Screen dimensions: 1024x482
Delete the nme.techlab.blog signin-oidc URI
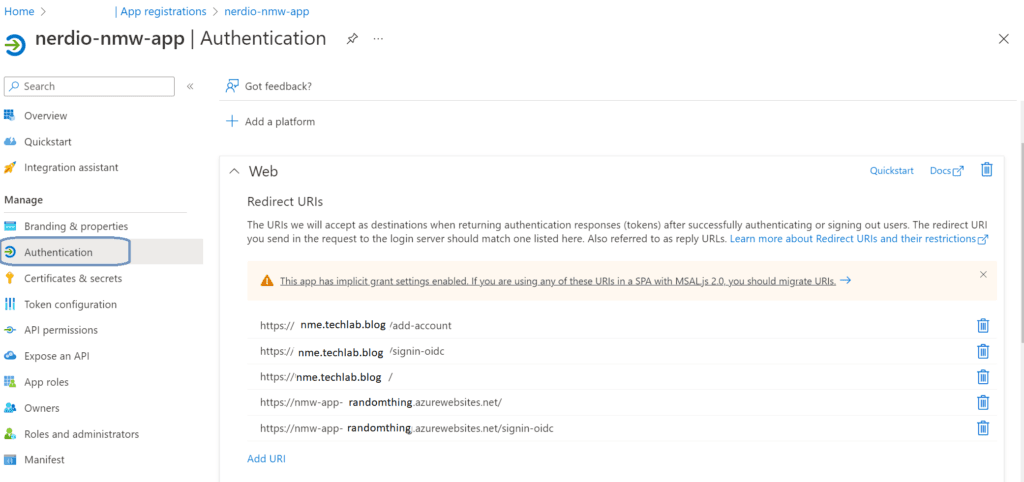tap(982, 351)
